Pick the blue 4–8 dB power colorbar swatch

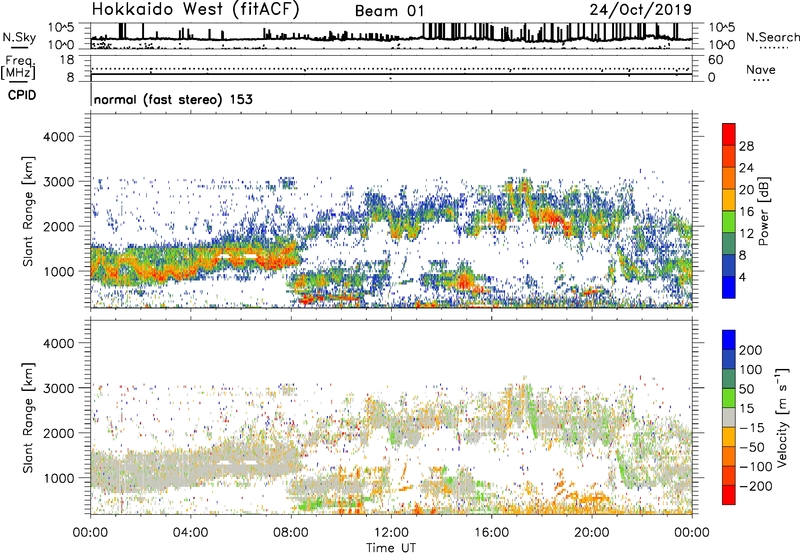point(729,266)
